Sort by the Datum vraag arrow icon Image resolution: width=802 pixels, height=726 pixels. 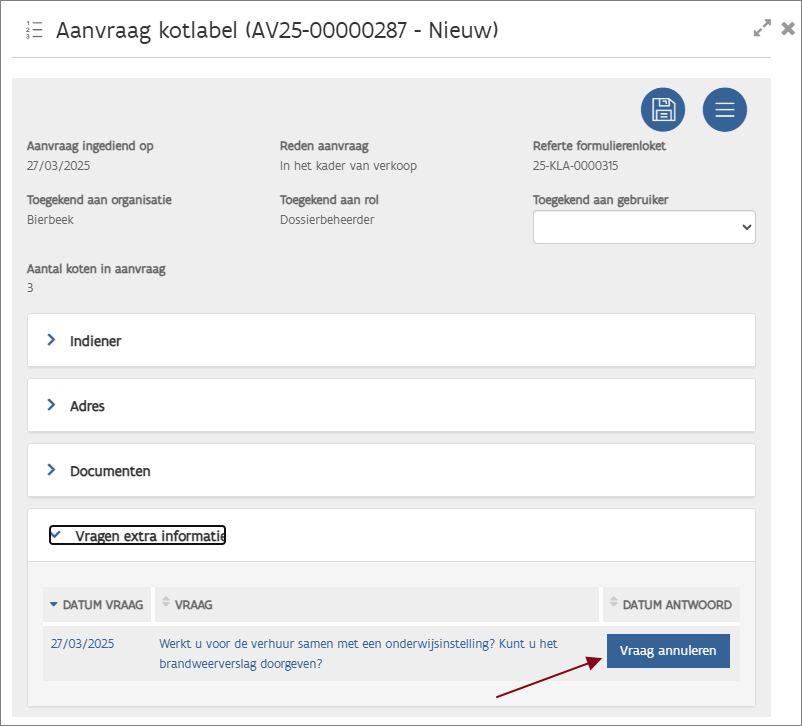point(54,605)
